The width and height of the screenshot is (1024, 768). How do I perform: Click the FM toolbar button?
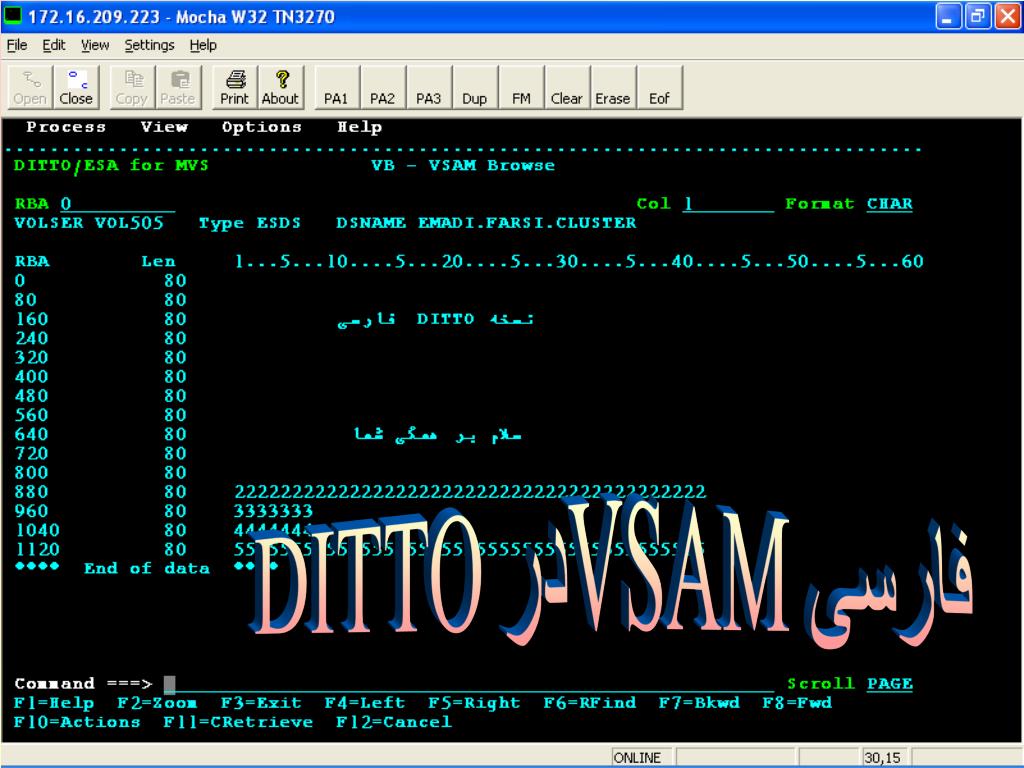[x=521, y=88]
